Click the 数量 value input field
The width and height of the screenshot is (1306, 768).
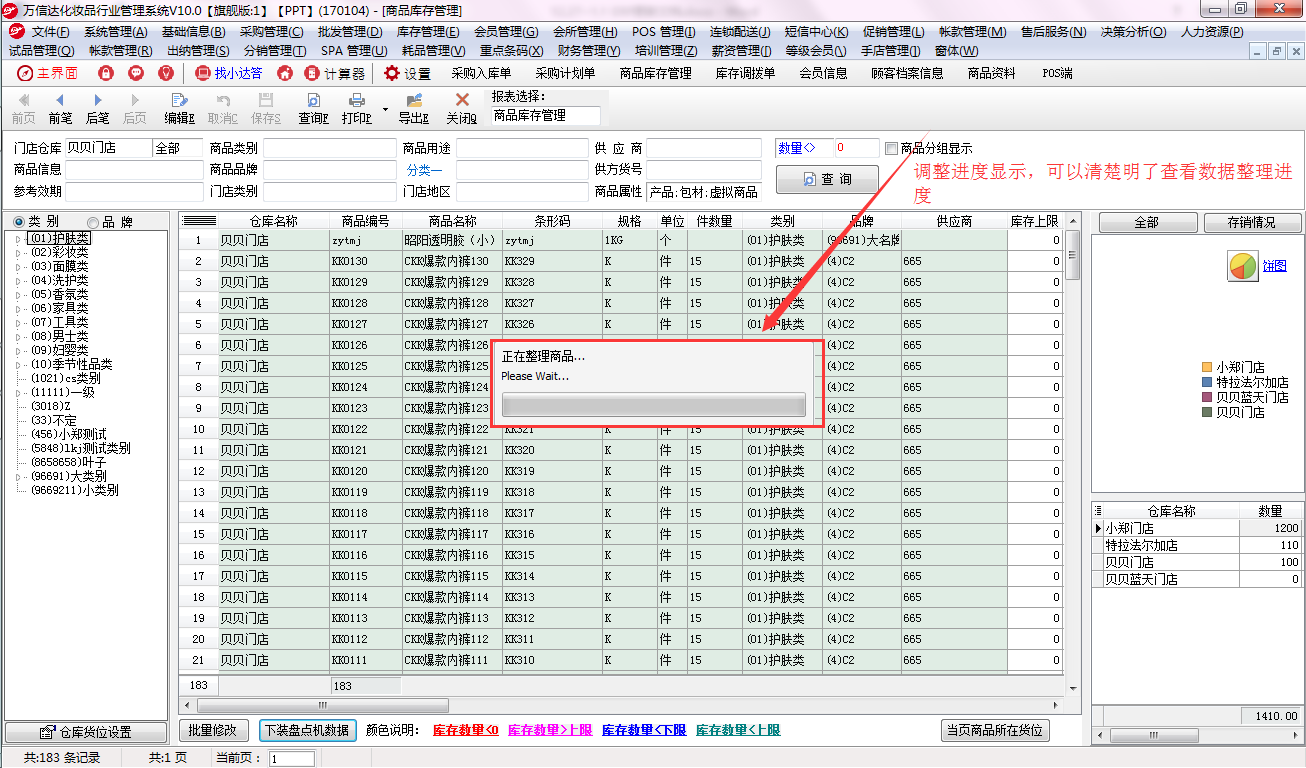856,148
